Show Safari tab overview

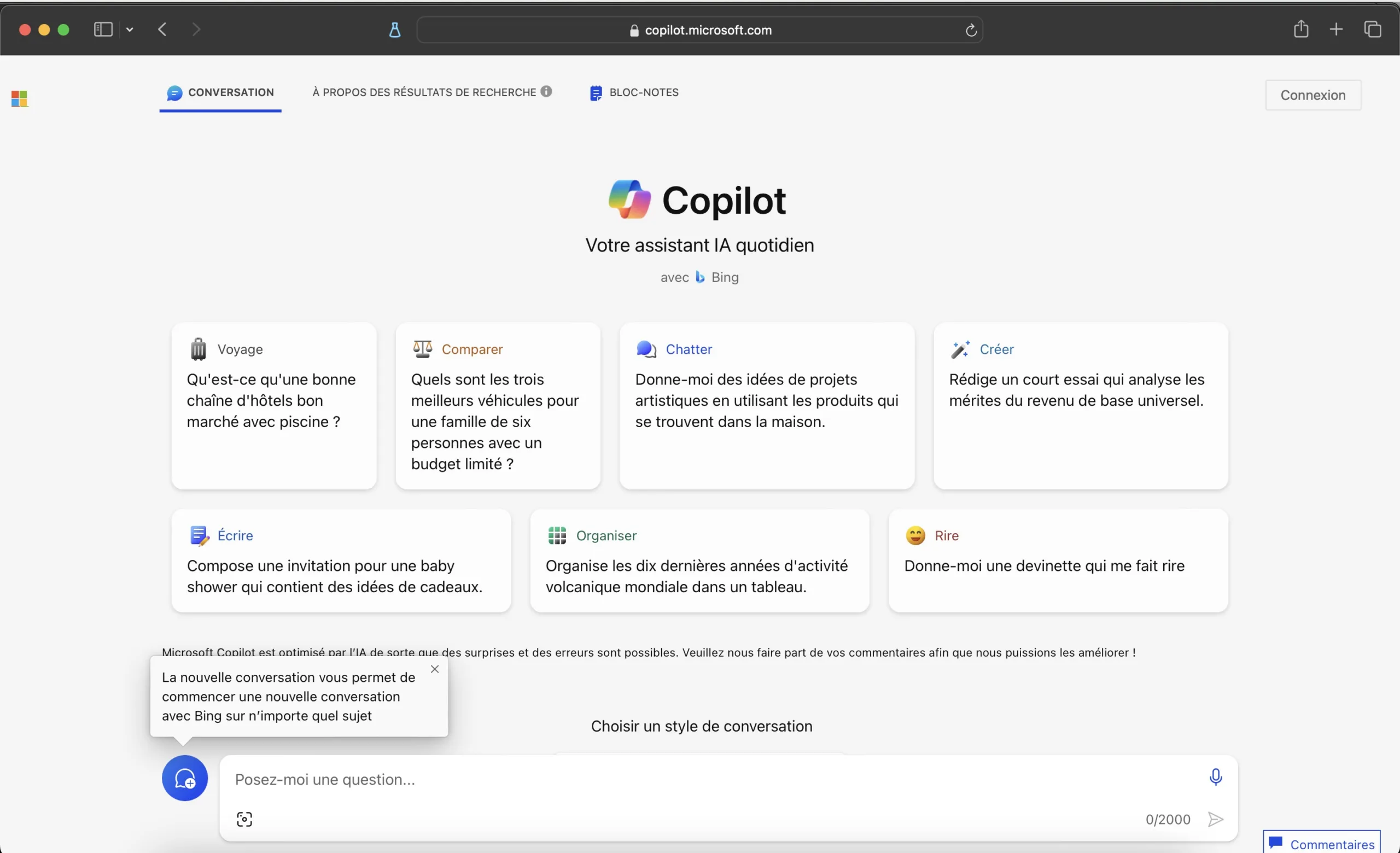(1373, 29)
